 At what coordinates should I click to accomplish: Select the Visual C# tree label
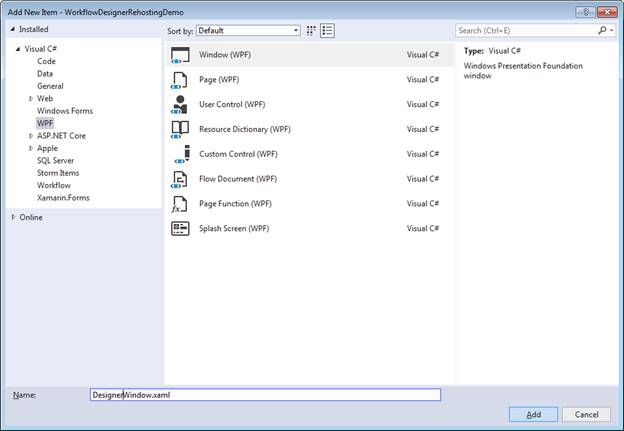(41, 49)
